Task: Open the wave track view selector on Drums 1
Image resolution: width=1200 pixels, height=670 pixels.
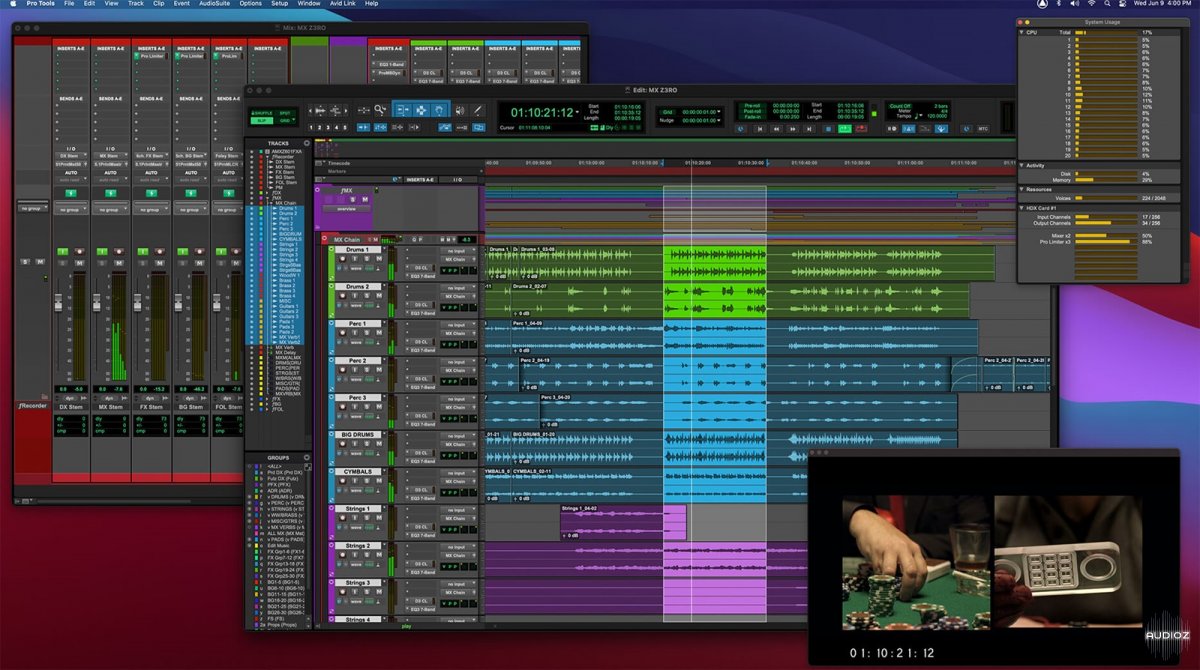Action: [x=358, y=269]
